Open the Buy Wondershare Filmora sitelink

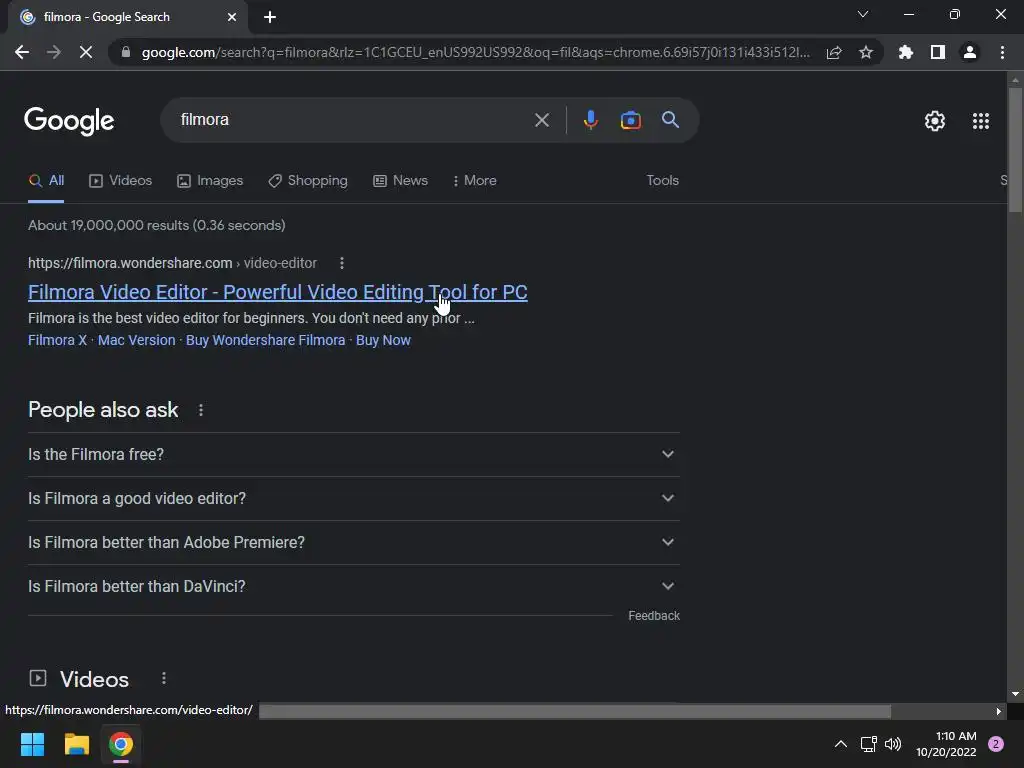click(x=265, y=340)
